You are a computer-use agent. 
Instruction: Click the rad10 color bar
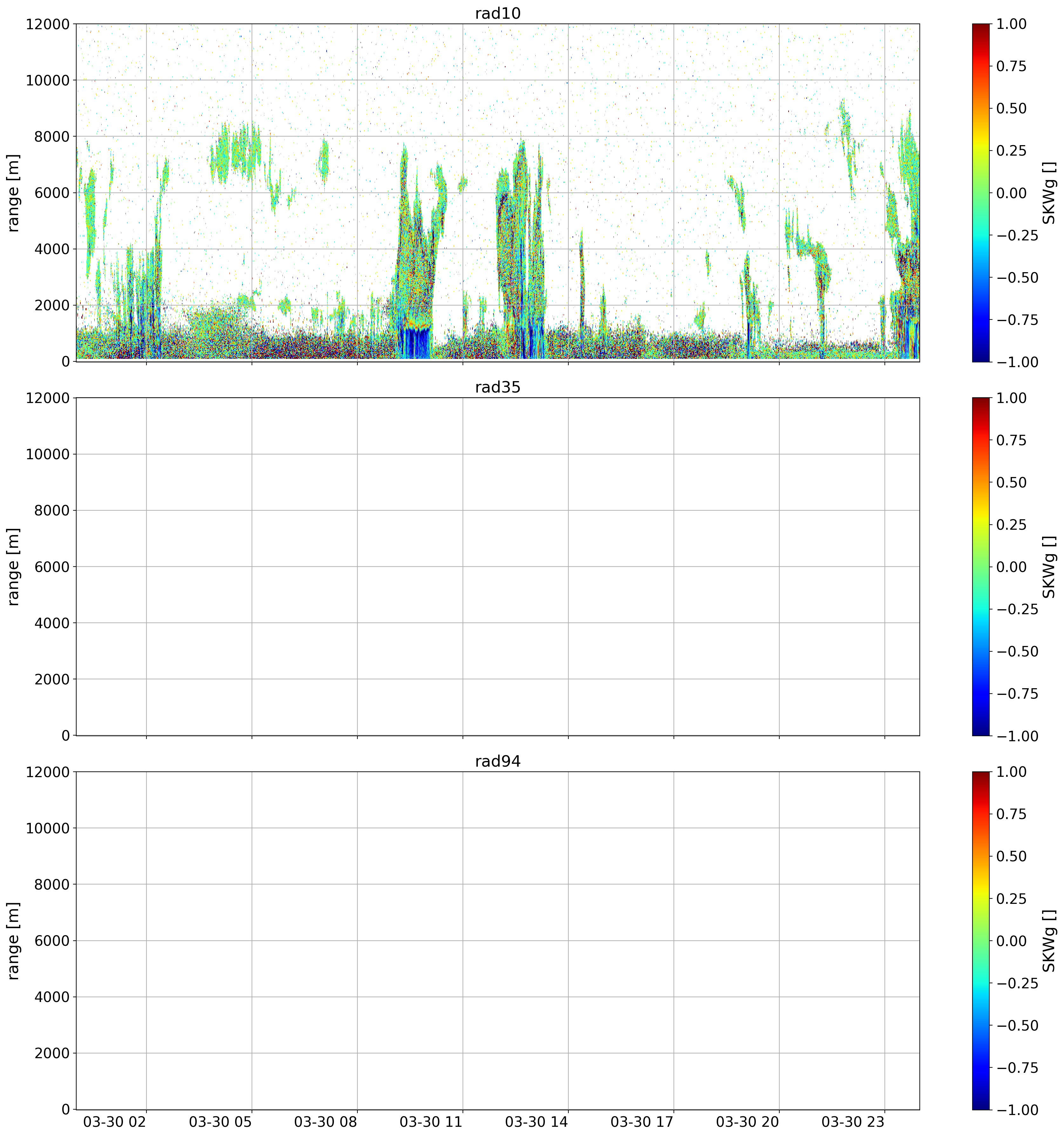[980, 192]
